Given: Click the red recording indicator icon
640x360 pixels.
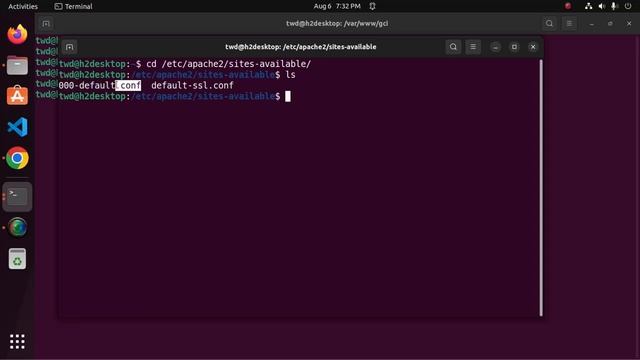Looking at the screenshot, I should click(568, 6).
